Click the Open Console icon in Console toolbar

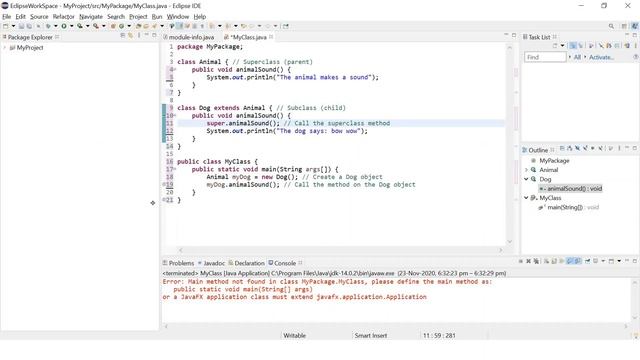[611, 261]
